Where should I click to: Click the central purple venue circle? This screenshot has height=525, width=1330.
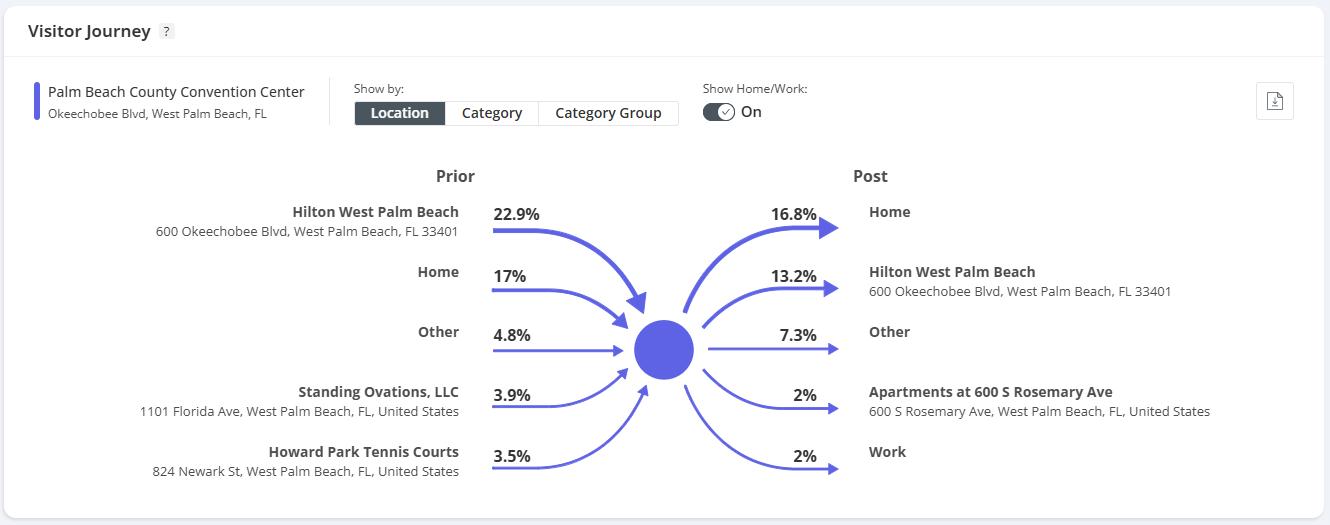pos(663,350)
